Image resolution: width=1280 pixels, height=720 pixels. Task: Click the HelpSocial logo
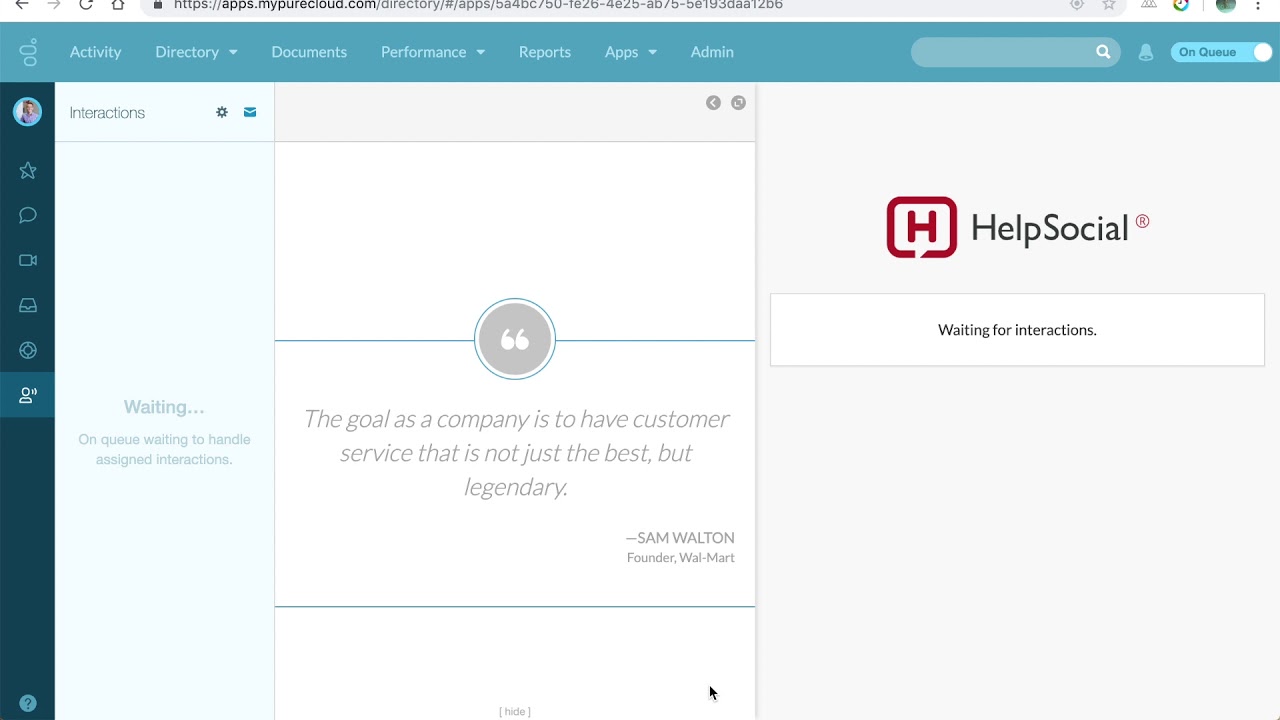[x=1017, y=227]
